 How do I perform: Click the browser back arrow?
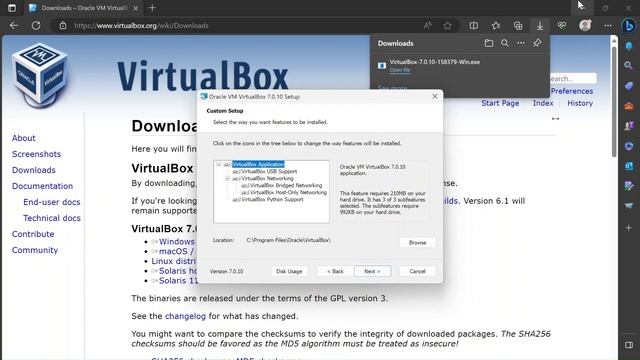(x=14, y=25)
